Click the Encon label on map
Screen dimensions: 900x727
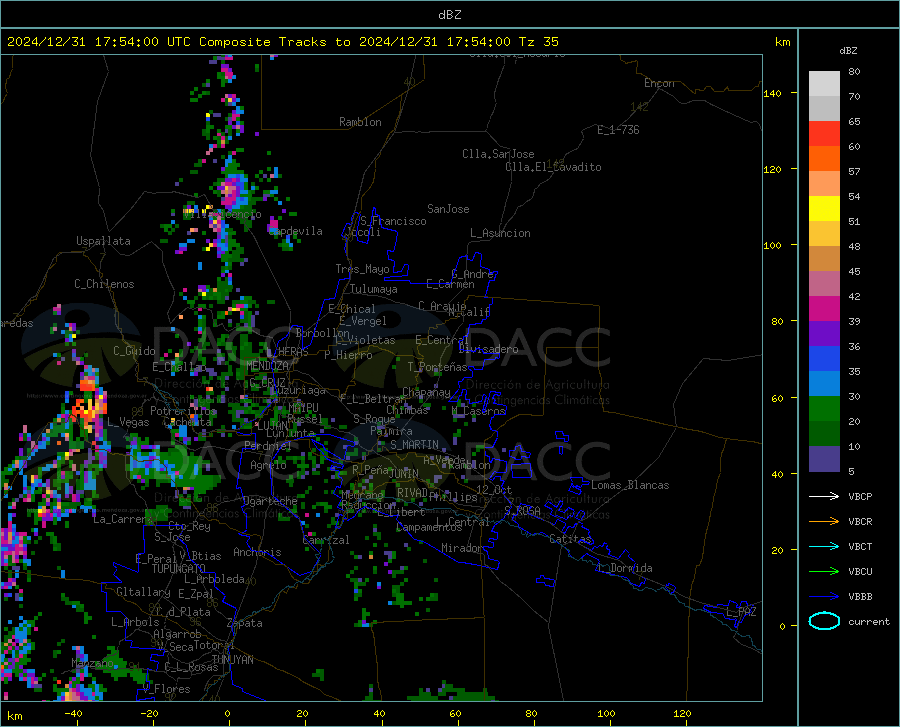click(659, 83)
